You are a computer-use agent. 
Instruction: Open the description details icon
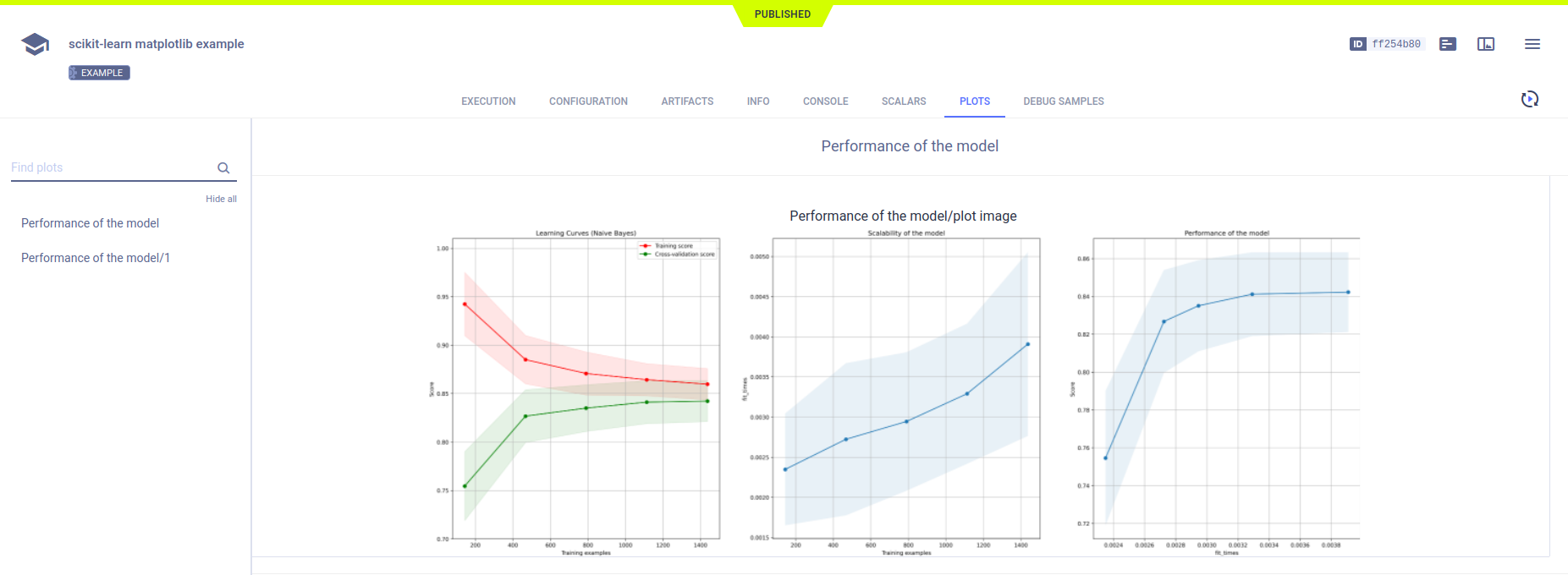point(1448,44)
